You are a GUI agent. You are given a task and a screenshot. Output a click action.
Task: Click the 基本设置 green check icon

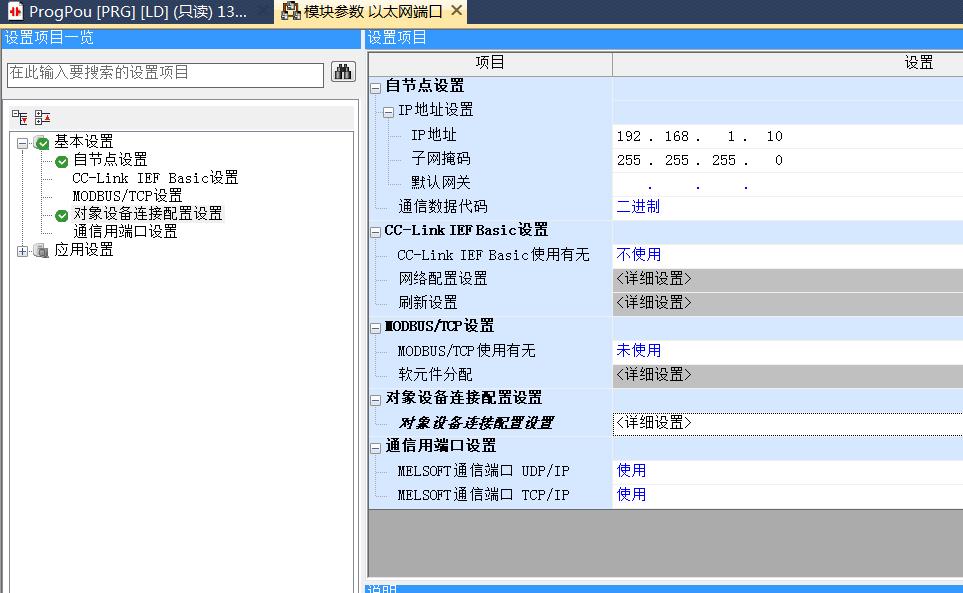(42, 143)
